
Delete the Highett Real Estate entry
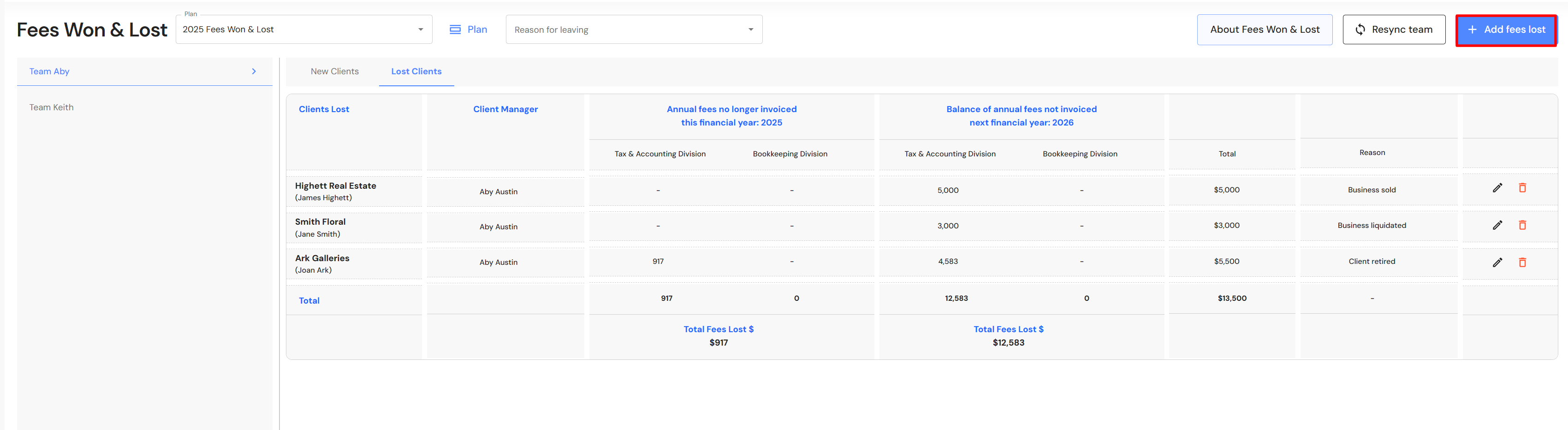[x=1522, y=188]
